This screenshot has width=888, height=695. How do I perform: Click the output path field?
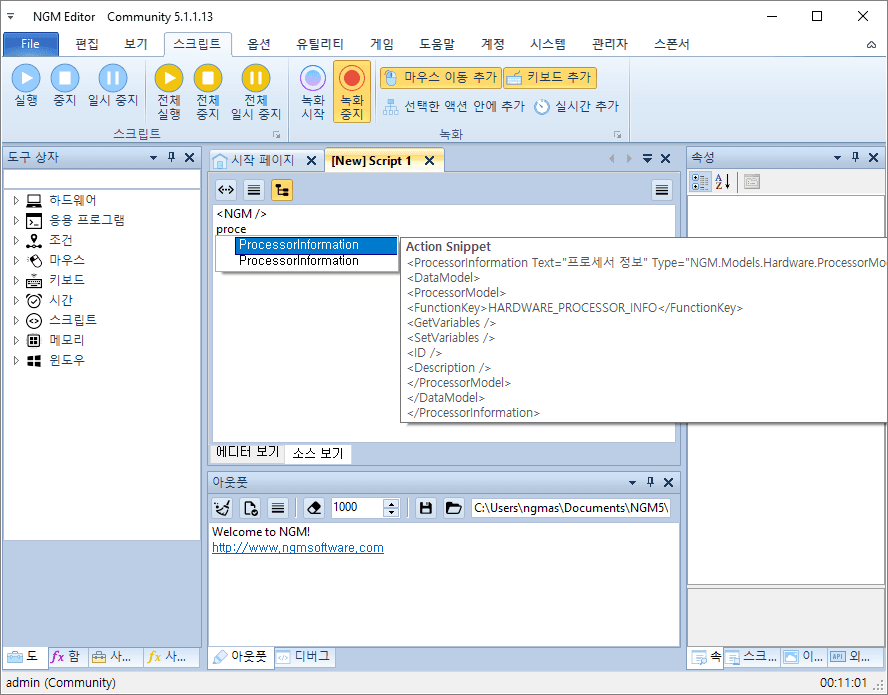[571, 508]
